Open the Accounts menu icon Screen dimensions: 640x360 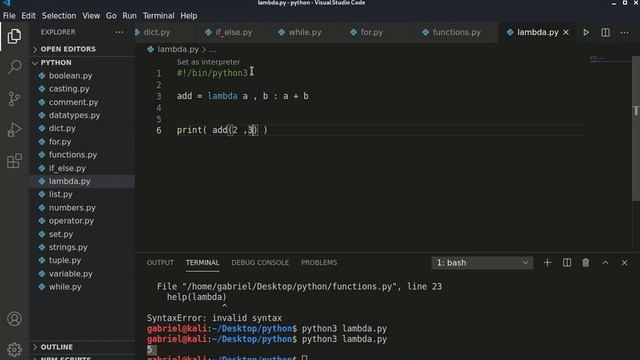click(14, 319)
